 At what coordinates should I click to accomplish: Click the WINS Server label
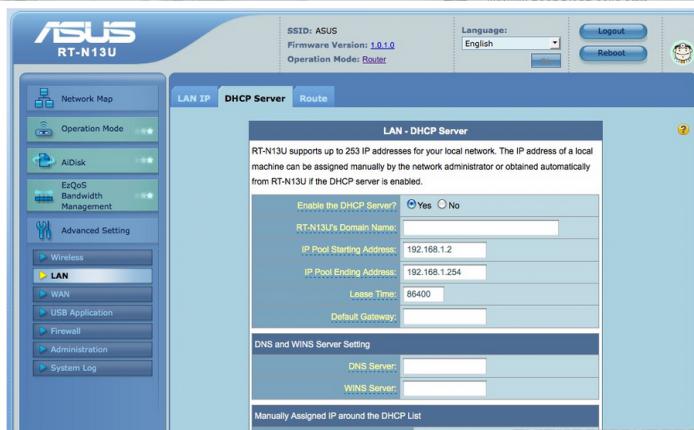[x=370, y=388]
